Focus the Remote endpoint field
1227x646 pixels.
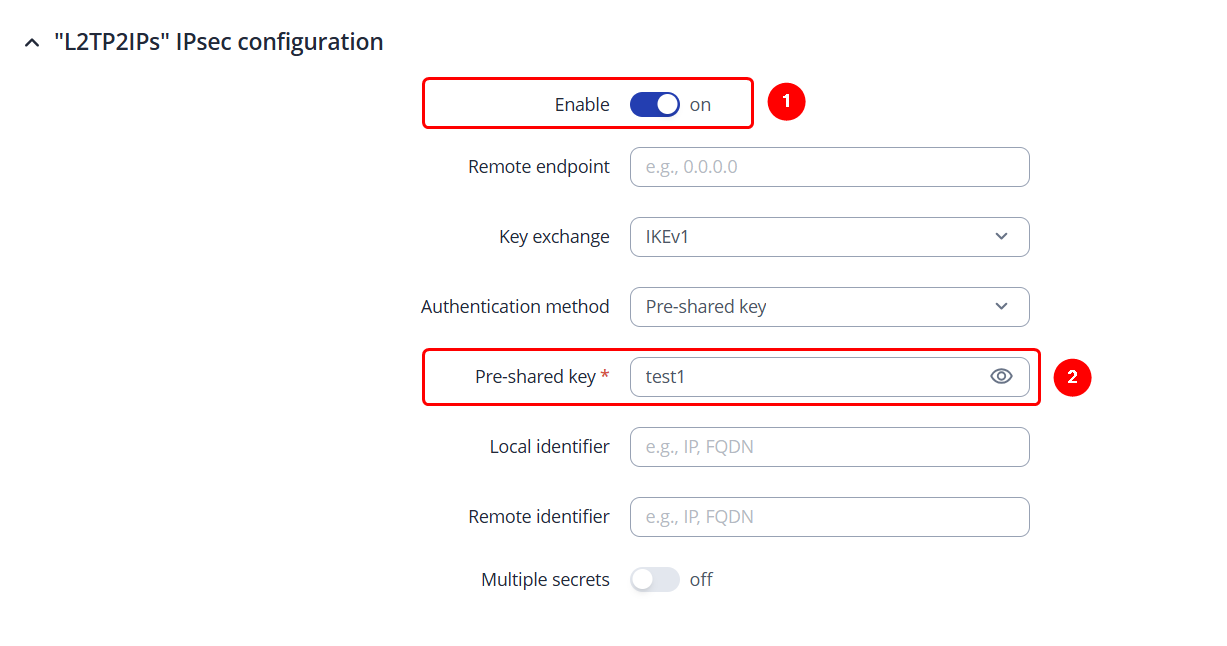pos(829,167)
